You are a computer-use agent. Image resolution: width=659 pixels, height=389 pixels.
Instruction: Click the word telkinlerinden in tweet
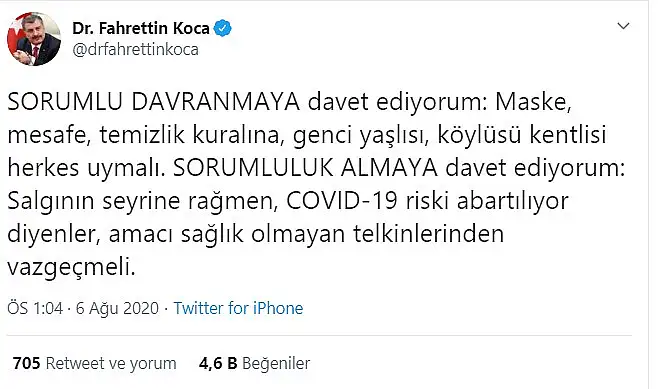click(x=428, y=234)
